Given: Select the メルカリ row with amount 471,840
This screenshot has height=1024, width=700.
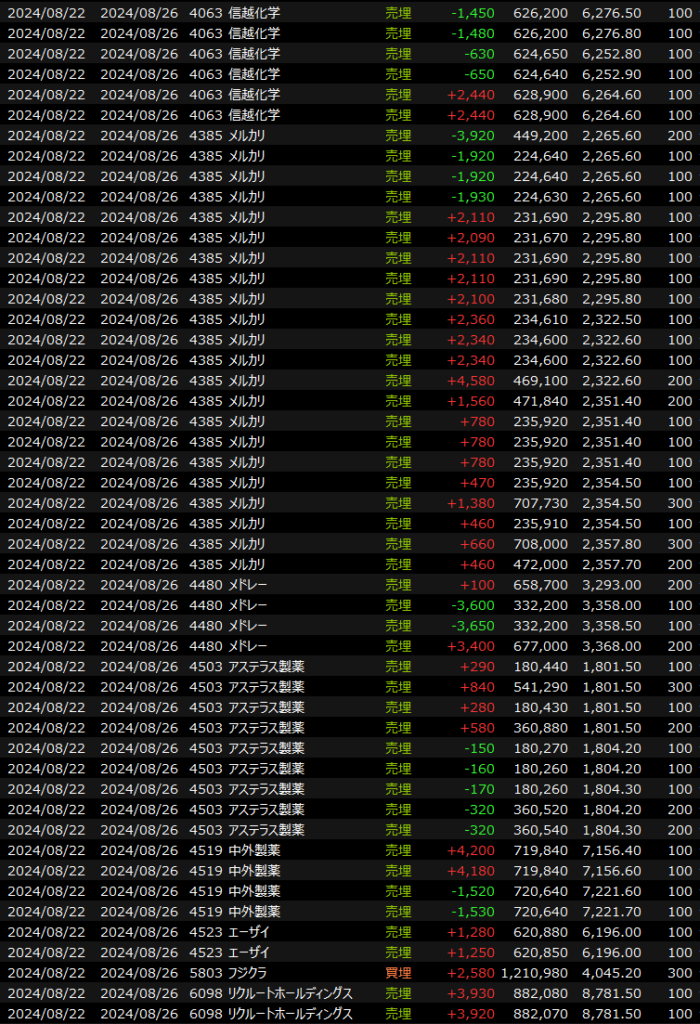Looking at the screenshot, I should tap(350, 401).
